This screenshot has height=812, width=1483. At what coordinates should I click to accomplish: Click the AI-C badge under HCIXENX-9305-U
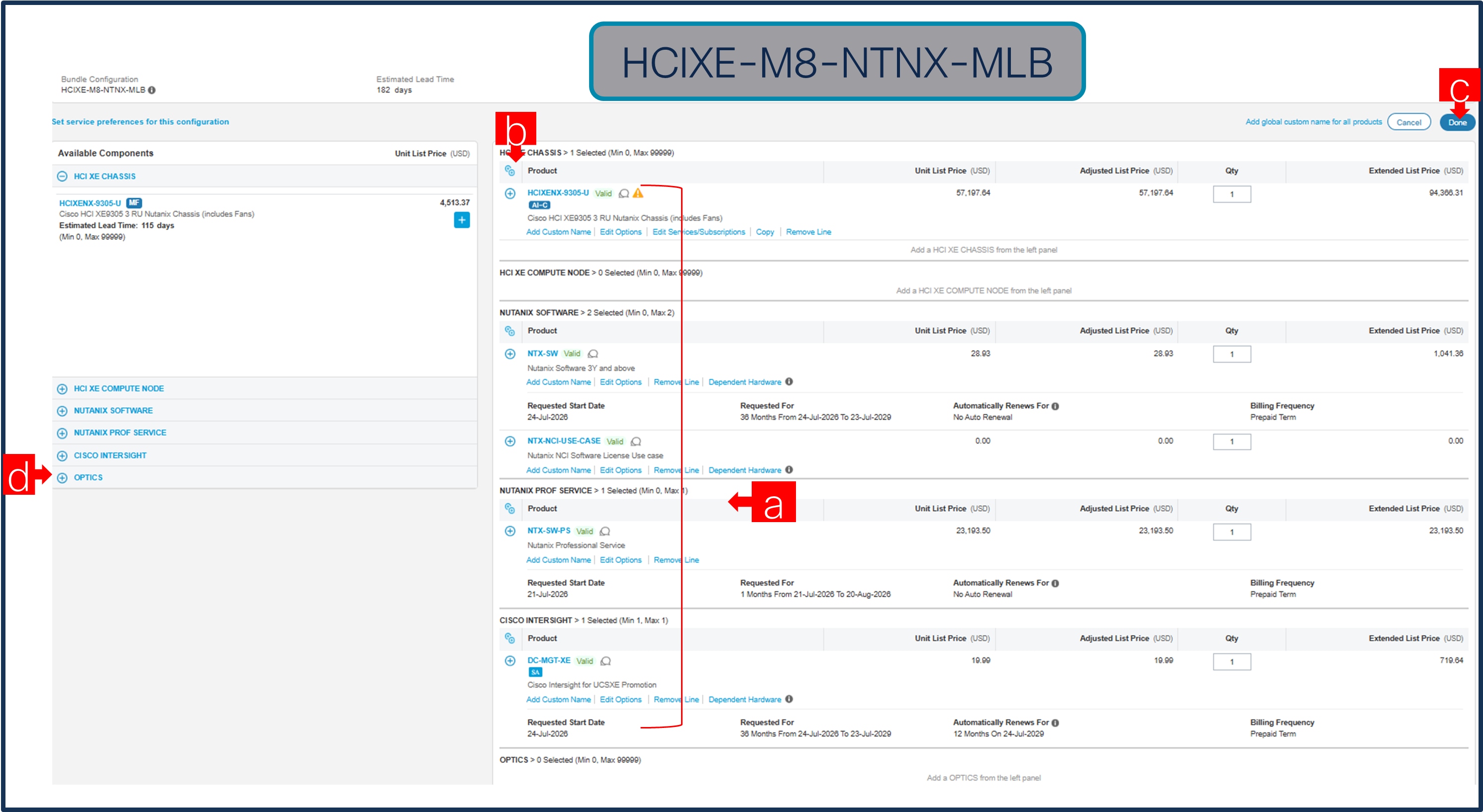(539, 205)
